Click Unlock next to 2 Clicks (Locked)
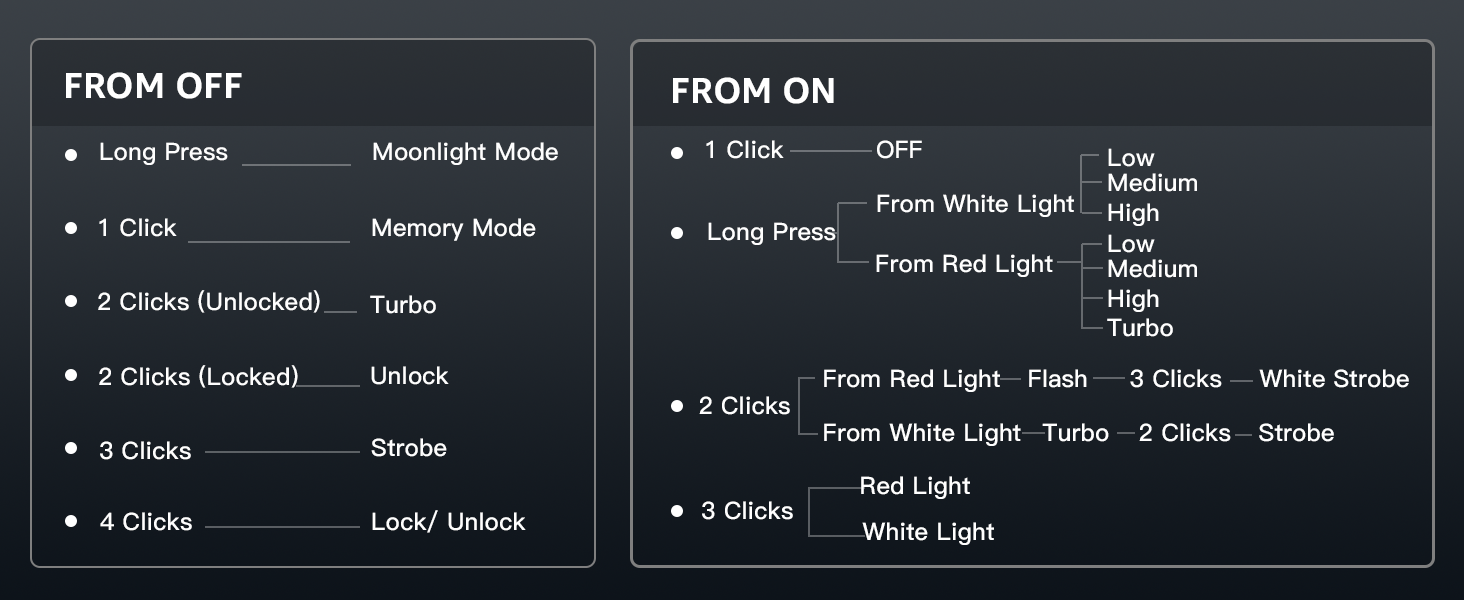Screen dimensions: 1464x600 click(x=409, y=376)
